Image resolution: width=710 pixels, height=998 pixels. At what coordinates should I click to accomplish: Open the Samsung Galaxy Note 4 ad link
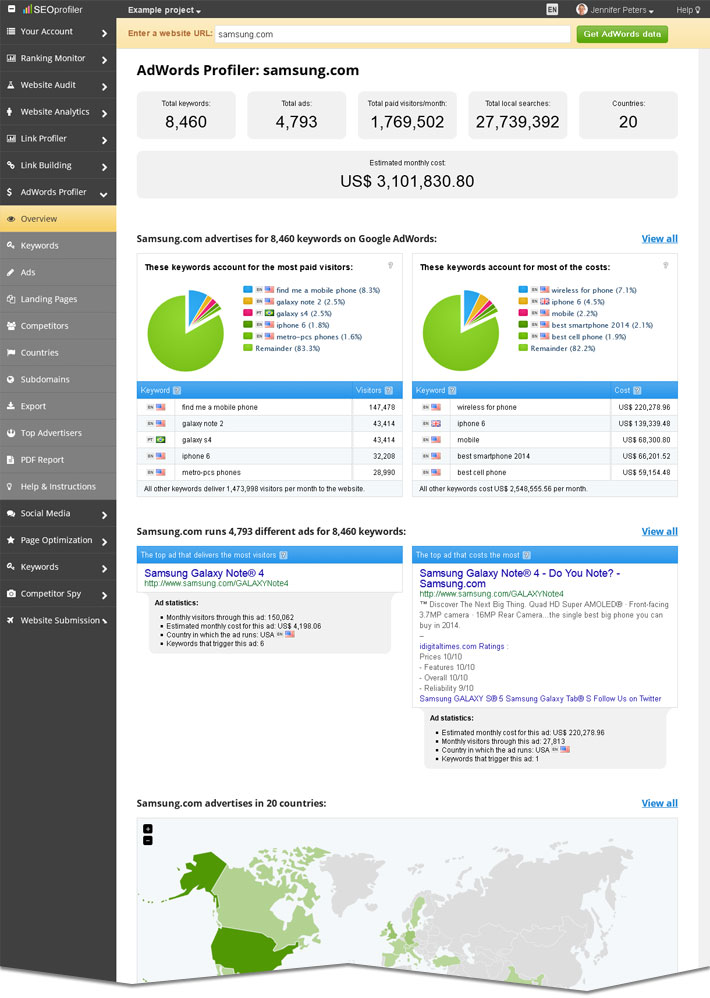204,573
